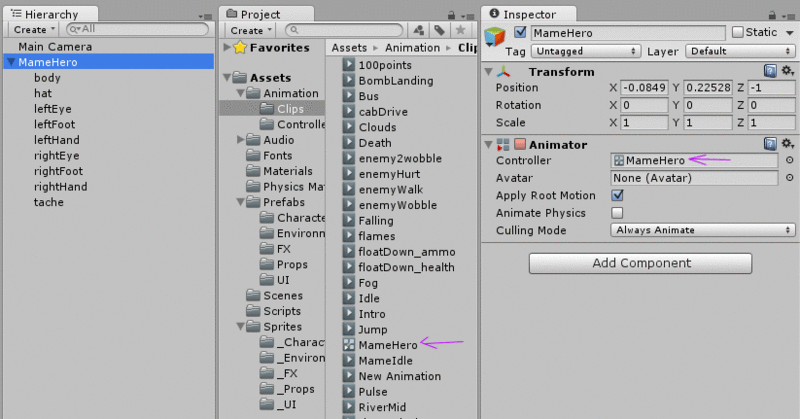
Task: Switch to the Project tab
Action: point(266,14)
